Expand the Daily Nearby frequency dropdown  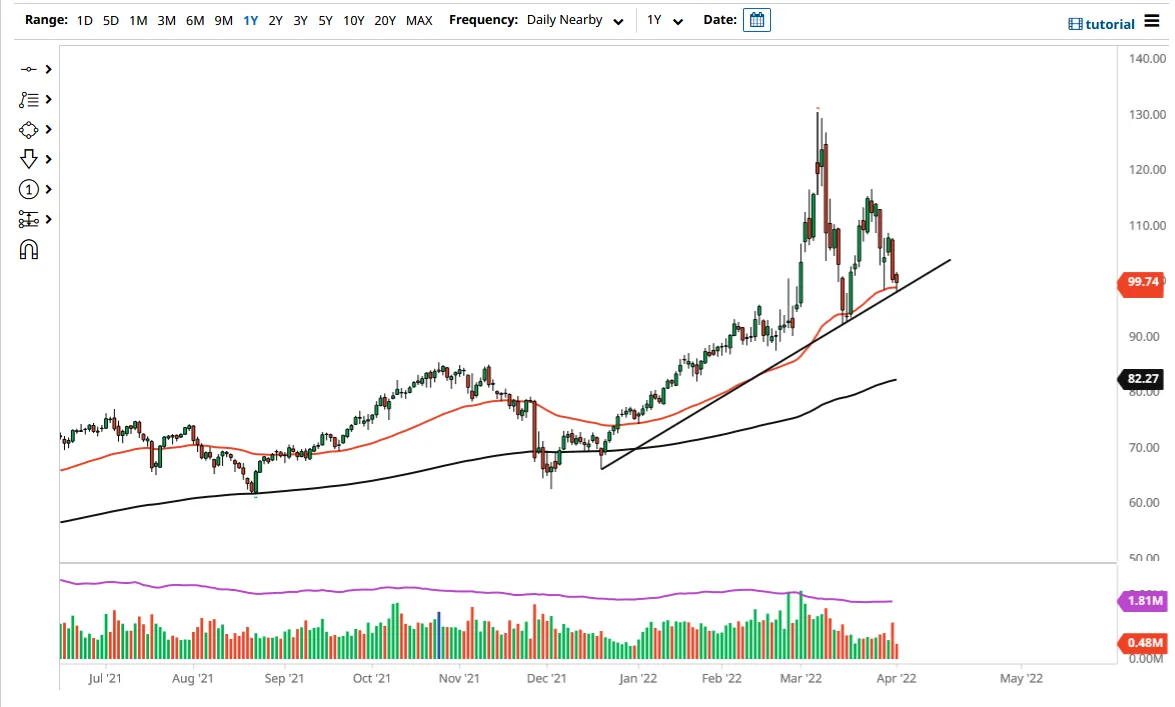pos(575,20)
